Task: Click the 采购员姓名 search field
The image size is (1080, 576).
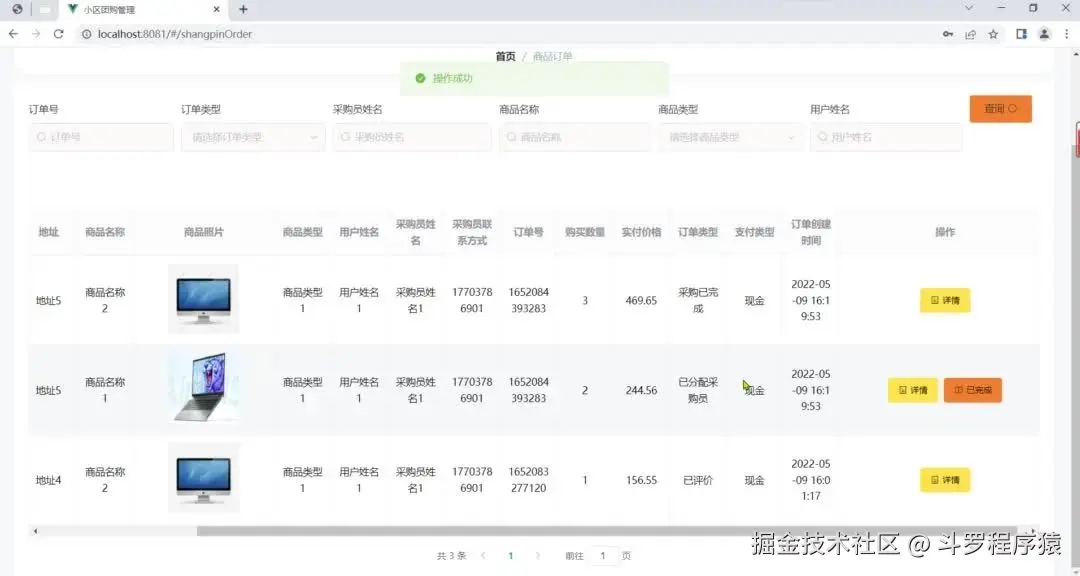Action: click(412, 137)
